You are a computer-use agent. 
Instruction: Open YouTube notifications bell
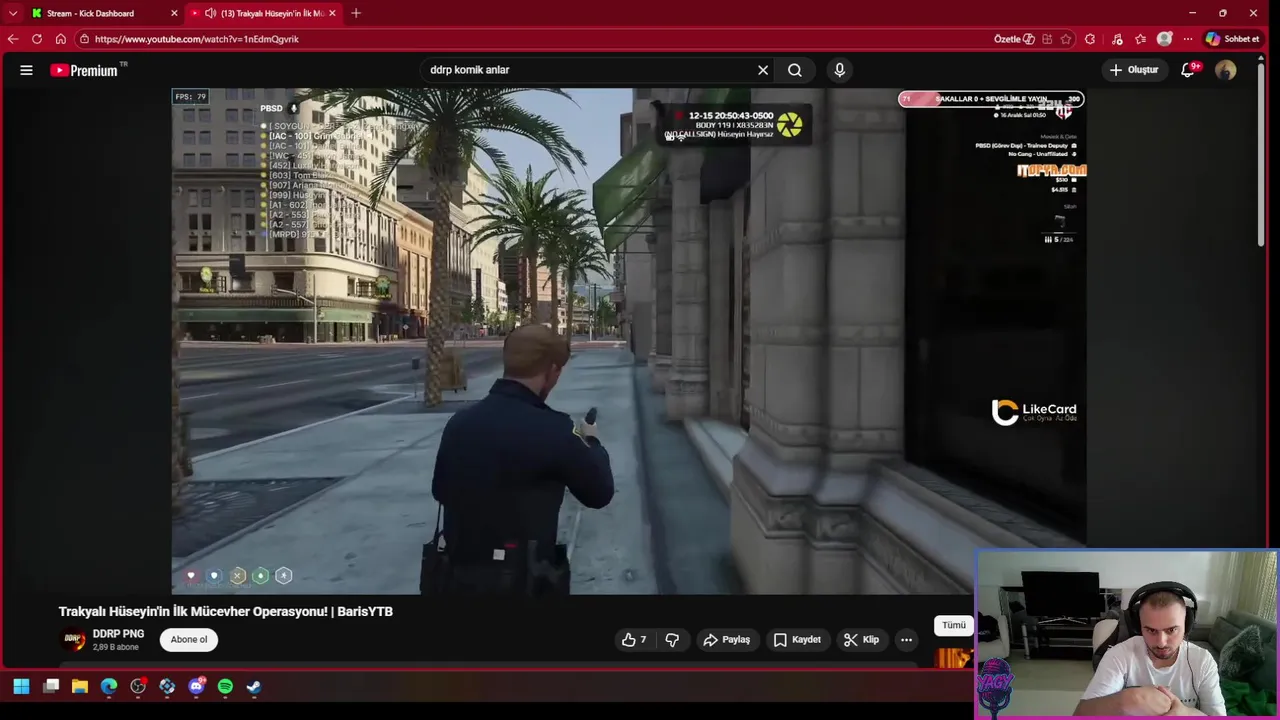pos(1188,70)
